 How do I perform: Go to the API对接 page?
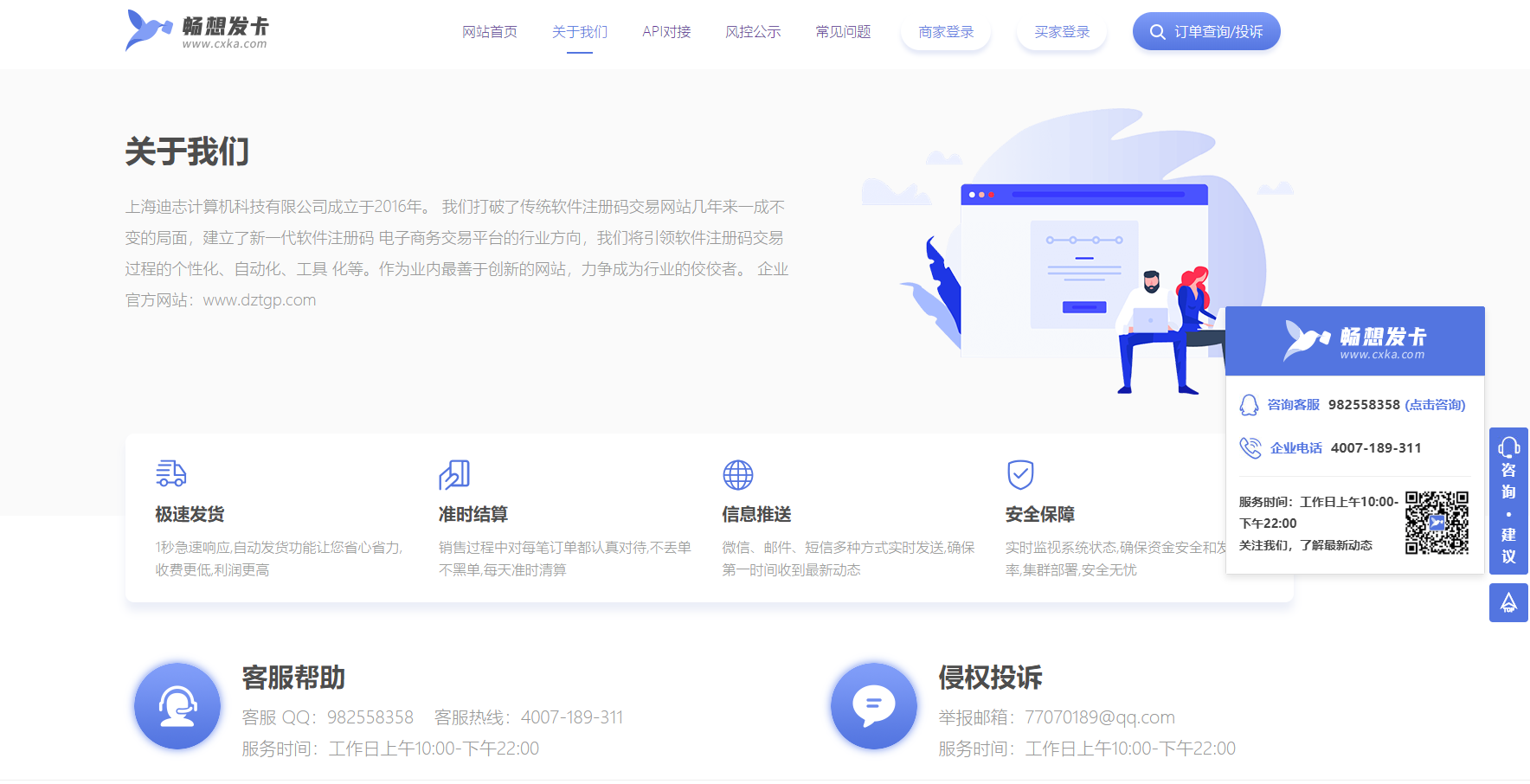(666, 32)
